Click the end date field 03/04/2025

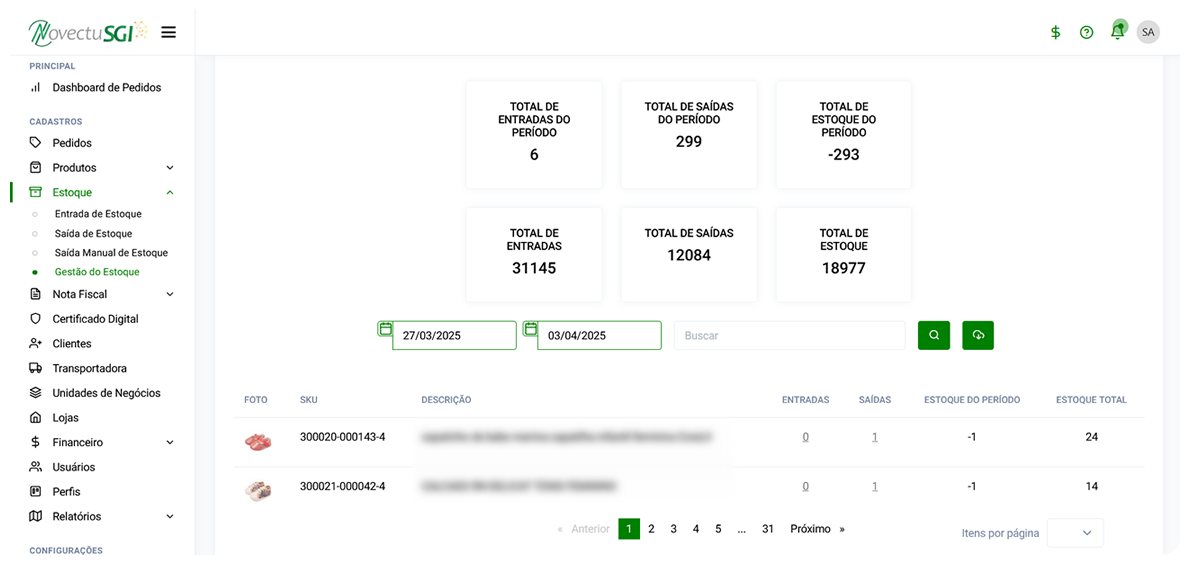click(599, 335)
